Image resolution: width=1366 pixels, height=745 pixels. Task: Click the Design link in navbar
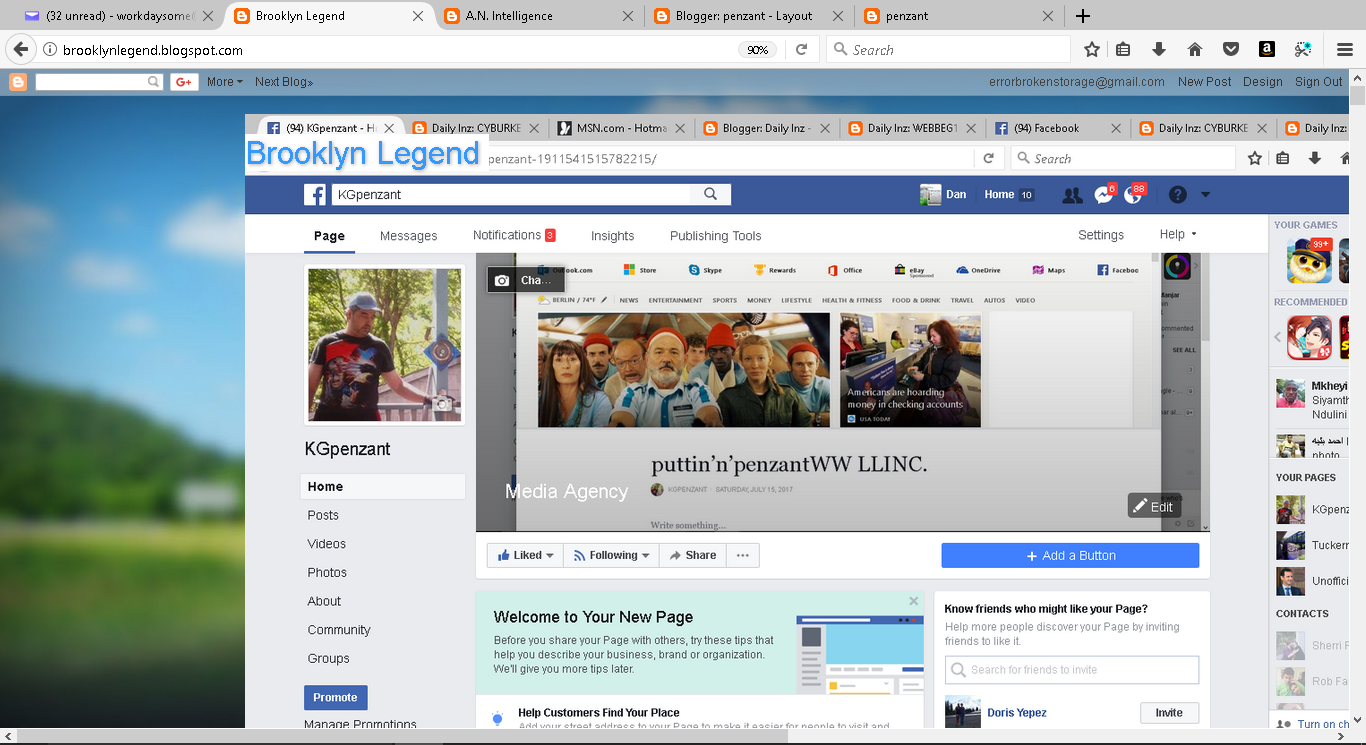[1262, 82]
